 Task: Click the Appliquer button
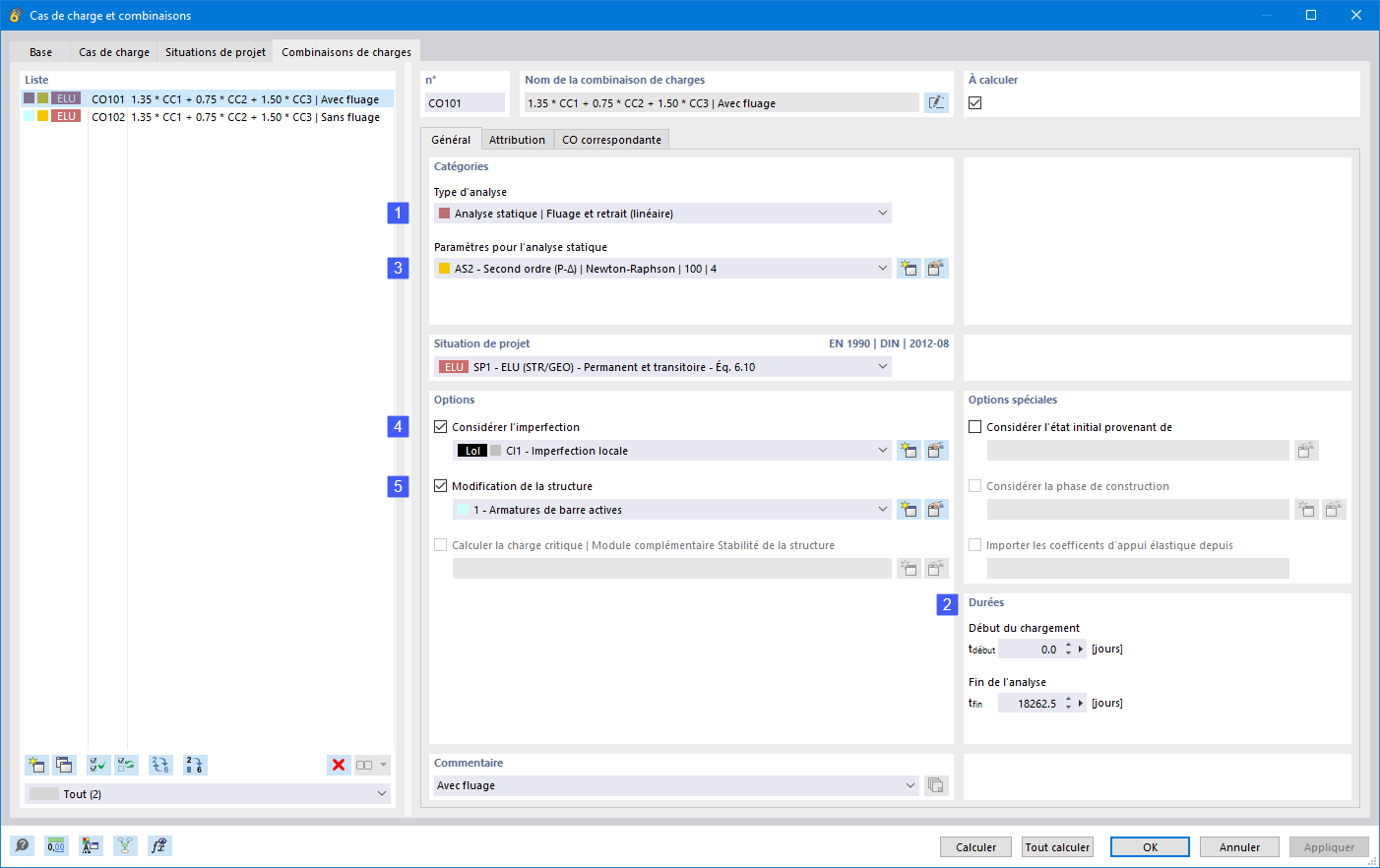point(1329,847)
